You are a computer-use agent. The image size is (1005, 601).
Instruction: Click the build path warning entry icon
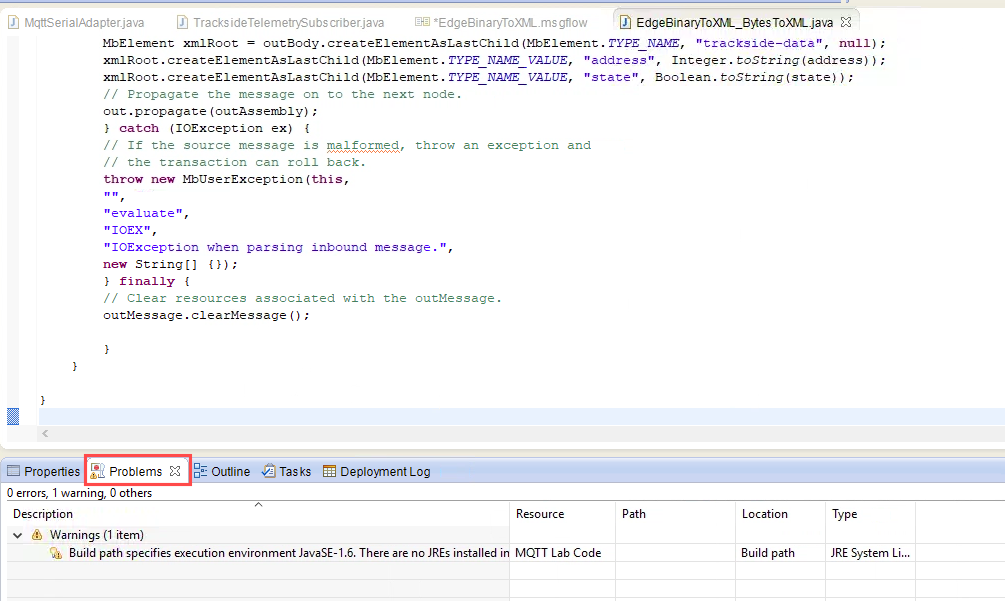pyautogui.click(x=56, y=553)
